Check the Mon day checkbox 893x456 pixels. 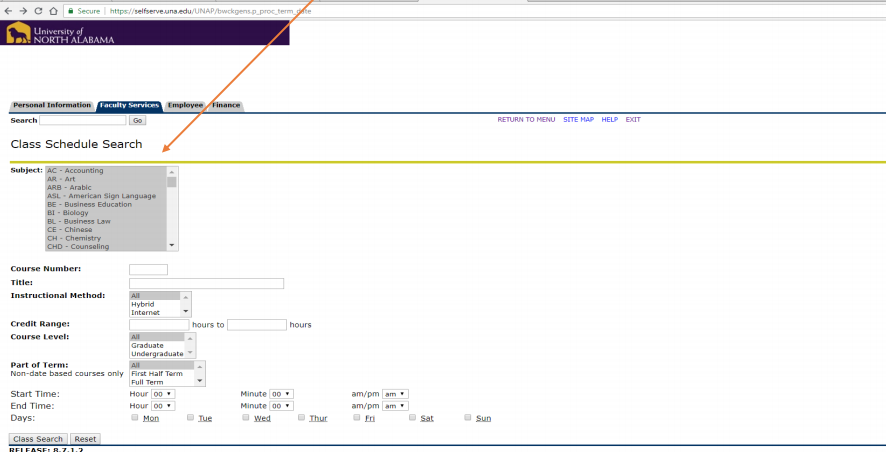click(x=136, y=418)
